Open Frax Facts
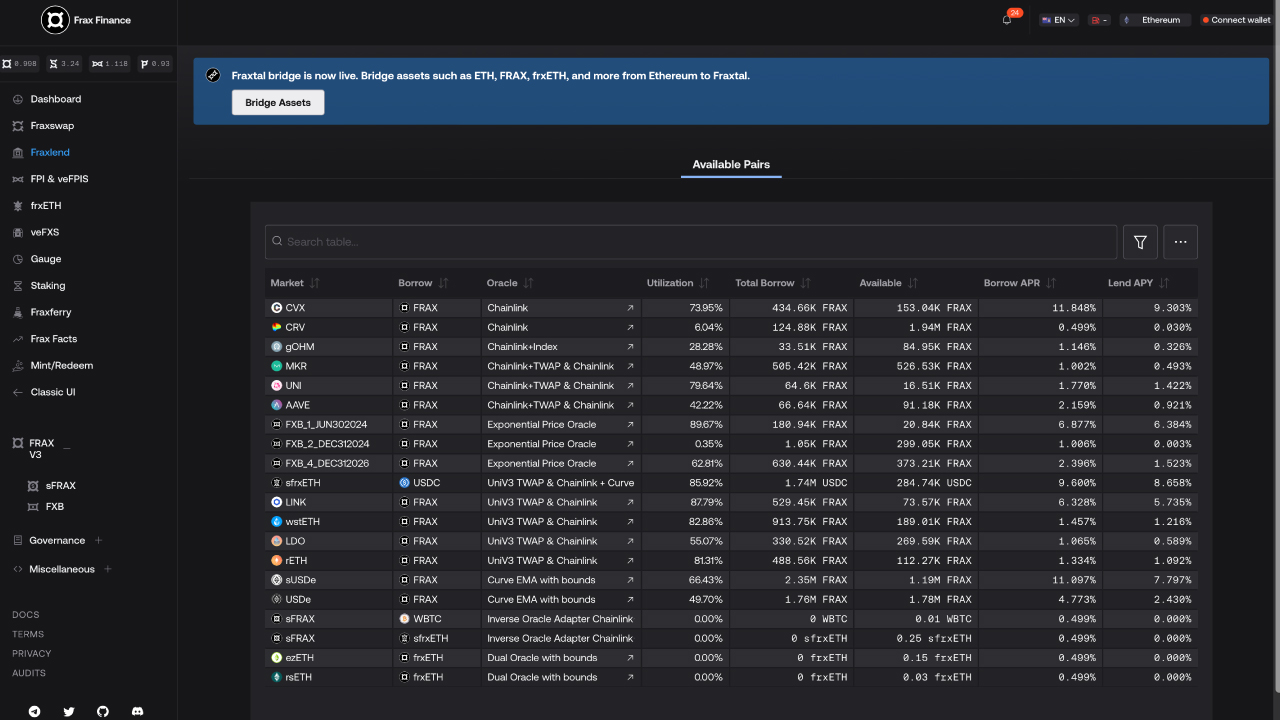This screenshot has width=1280, height=720. point(54,339)
